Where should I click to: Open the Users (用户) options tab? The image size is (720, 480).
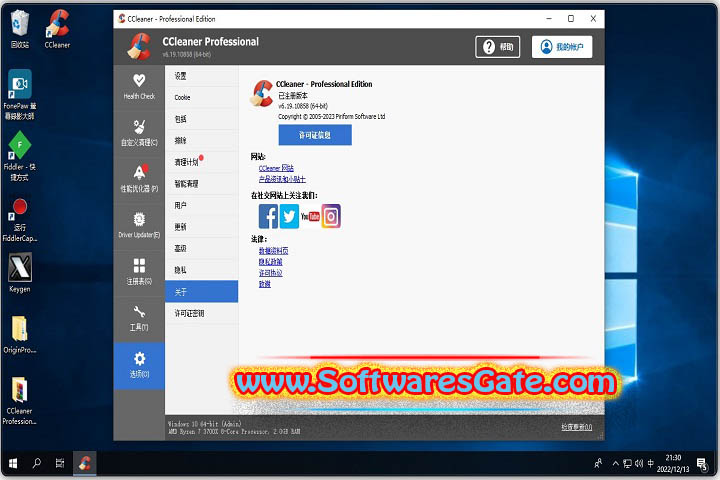(x=202, y=205)
